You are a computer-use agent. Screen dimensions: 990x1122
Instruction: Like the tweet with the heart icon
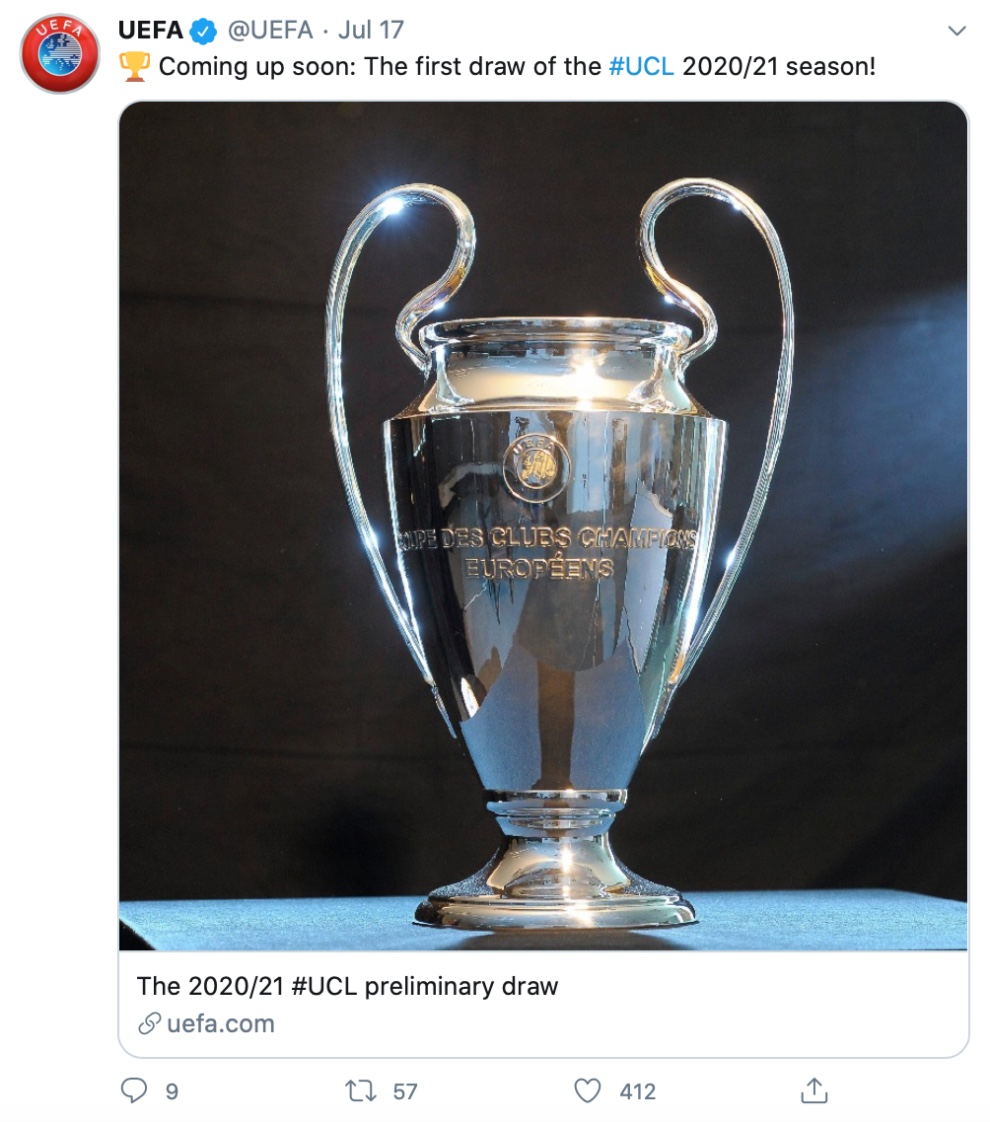587,1091
